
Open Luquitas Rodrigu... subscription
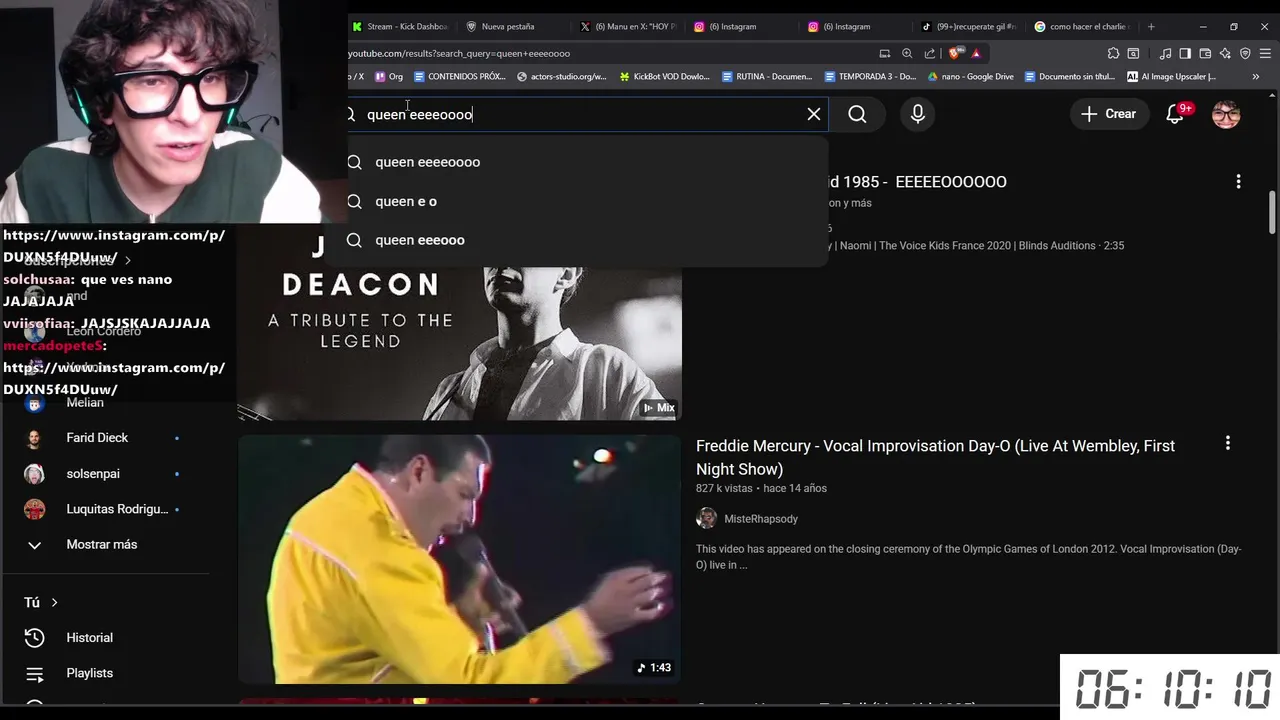(117, 509)
